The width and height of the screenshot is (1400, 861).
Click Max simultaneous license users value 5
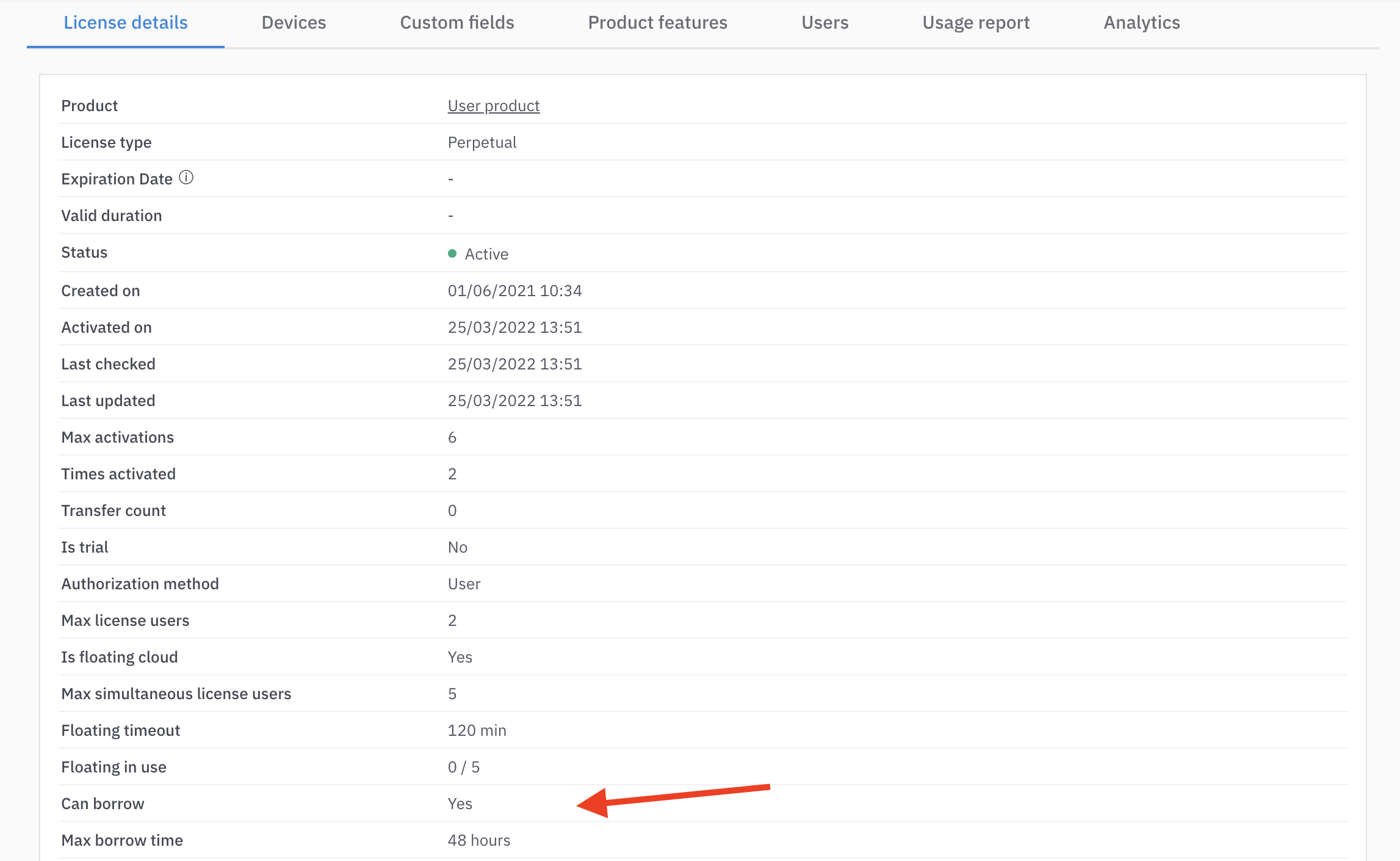click(452, 694)
